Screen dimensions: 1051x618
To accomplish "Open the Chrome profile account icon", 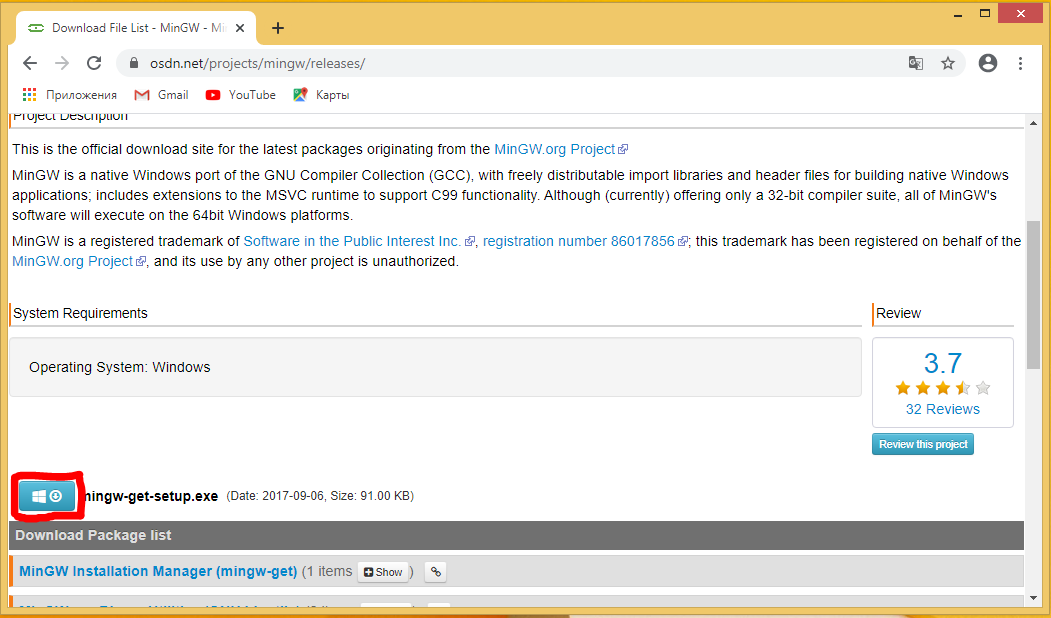I will (988, 63).
